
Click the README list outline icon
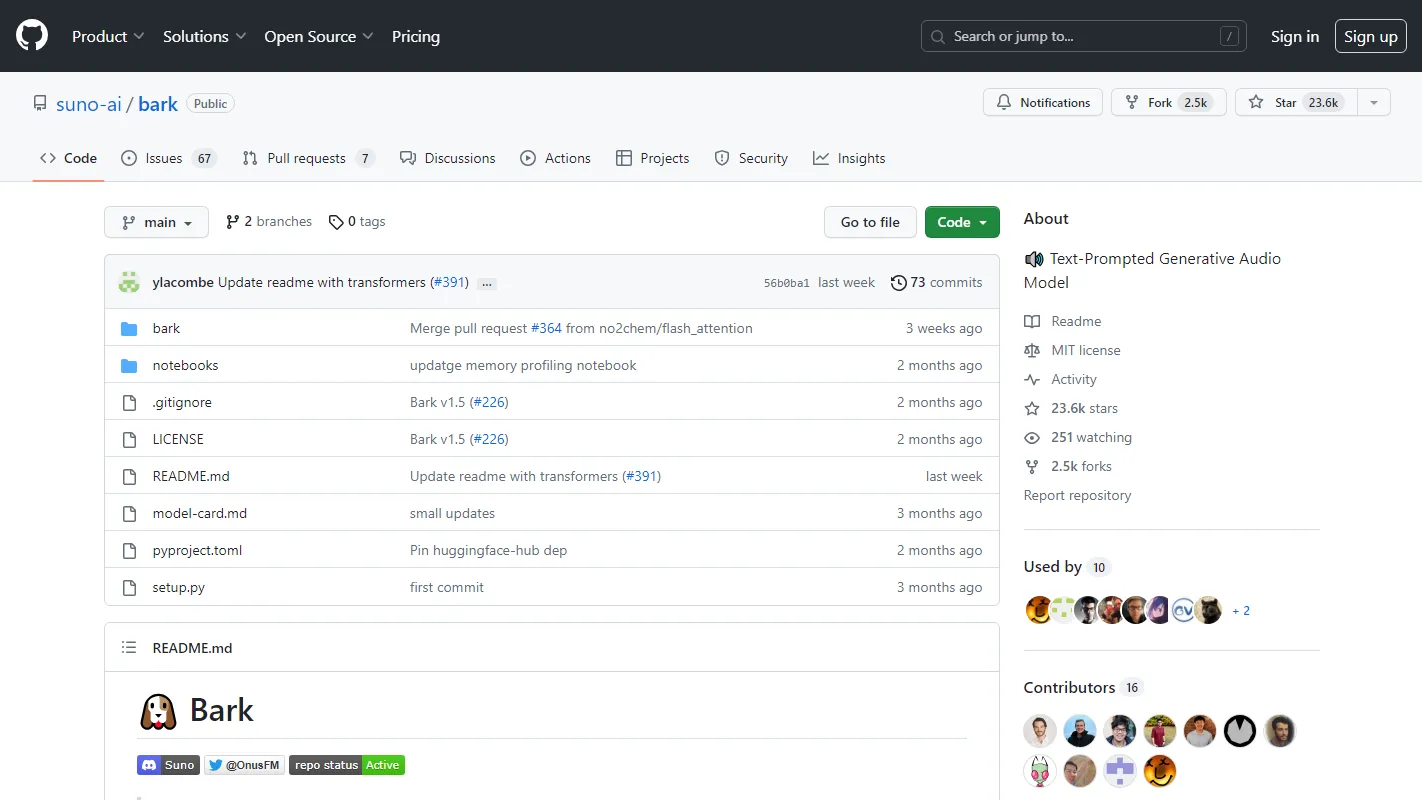pos(129,648)
